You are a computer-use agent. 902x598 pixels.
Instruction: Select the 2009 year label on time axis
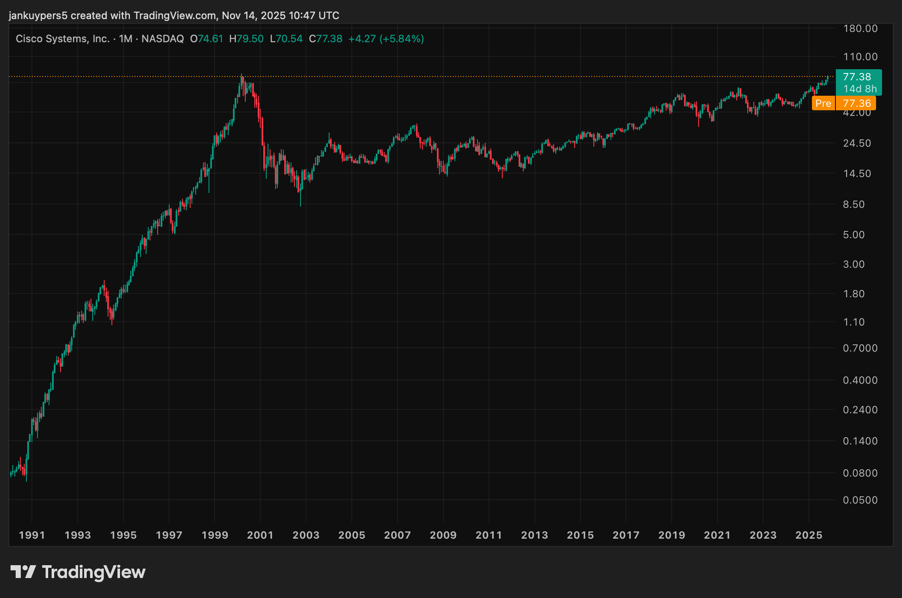click(x=443, y=535)
